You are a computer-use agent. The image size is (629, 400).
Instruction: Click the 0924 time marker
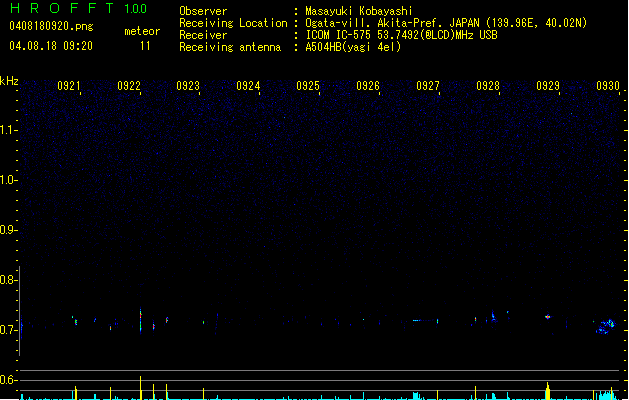click(248, 86)
